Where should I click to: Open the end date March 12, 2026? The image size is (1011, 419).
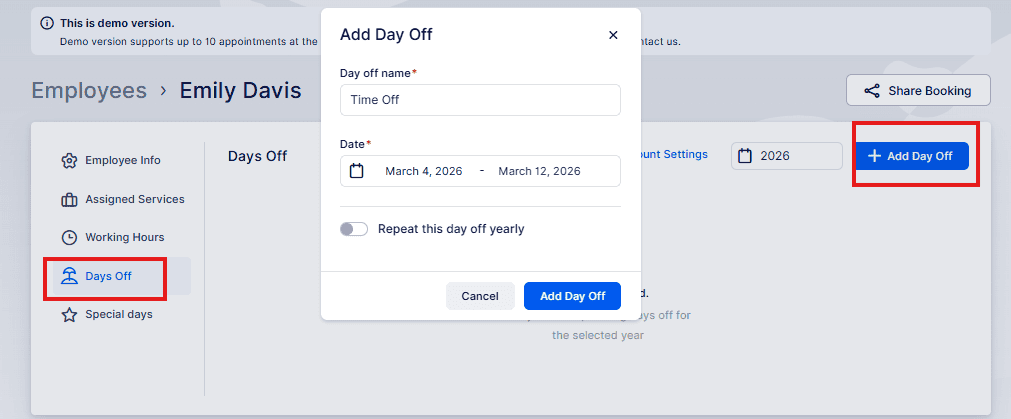pos(539,171)
